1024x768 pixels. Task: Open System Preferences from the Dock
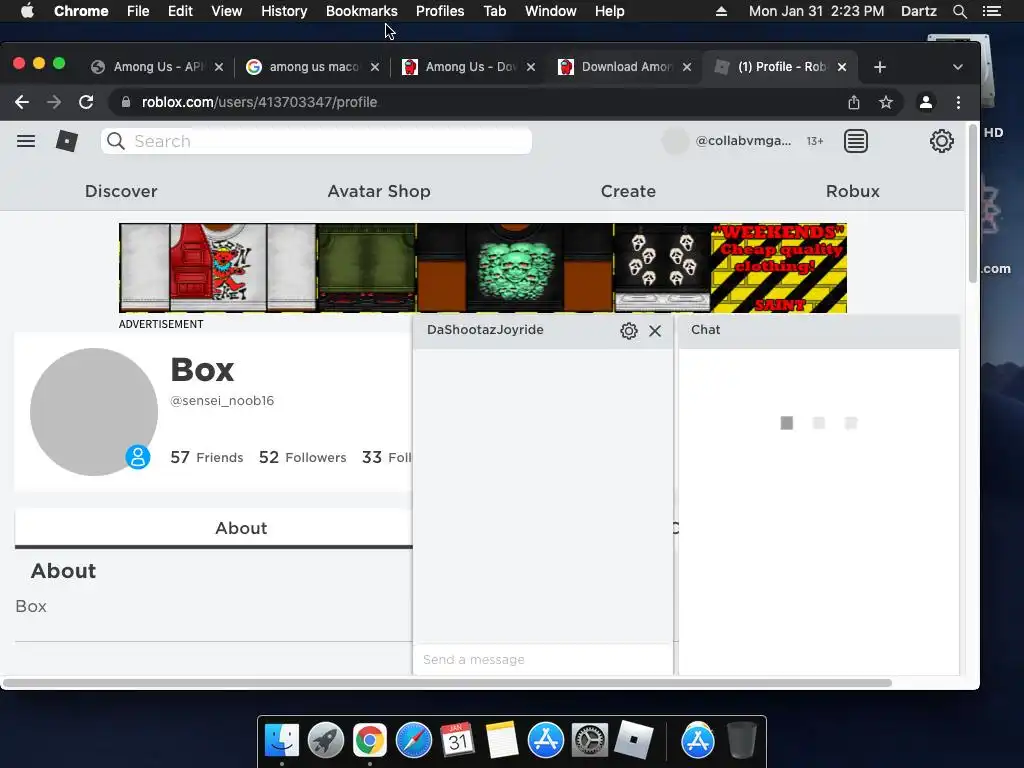point(590,741)
